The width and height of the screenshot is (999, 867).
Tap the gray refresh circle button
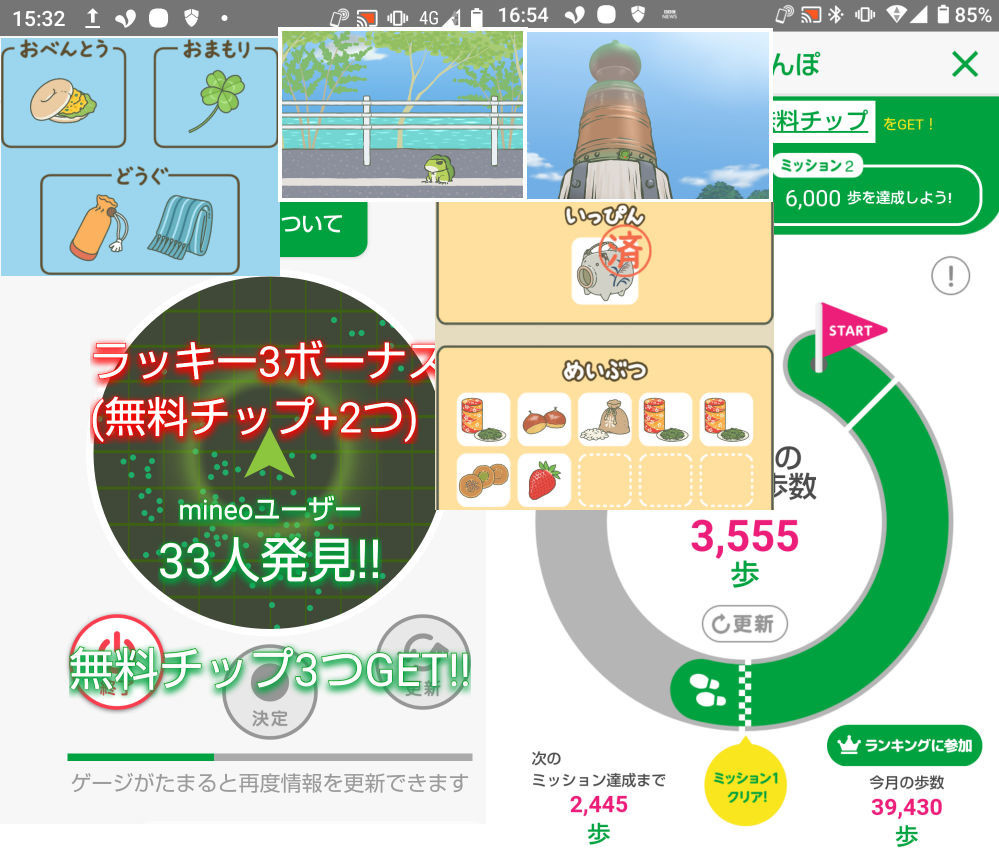point(424,662)
